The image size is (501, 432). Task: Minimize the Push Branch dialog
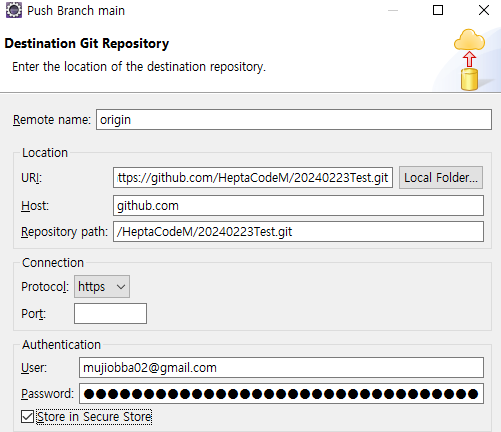(x=393, y=10)
